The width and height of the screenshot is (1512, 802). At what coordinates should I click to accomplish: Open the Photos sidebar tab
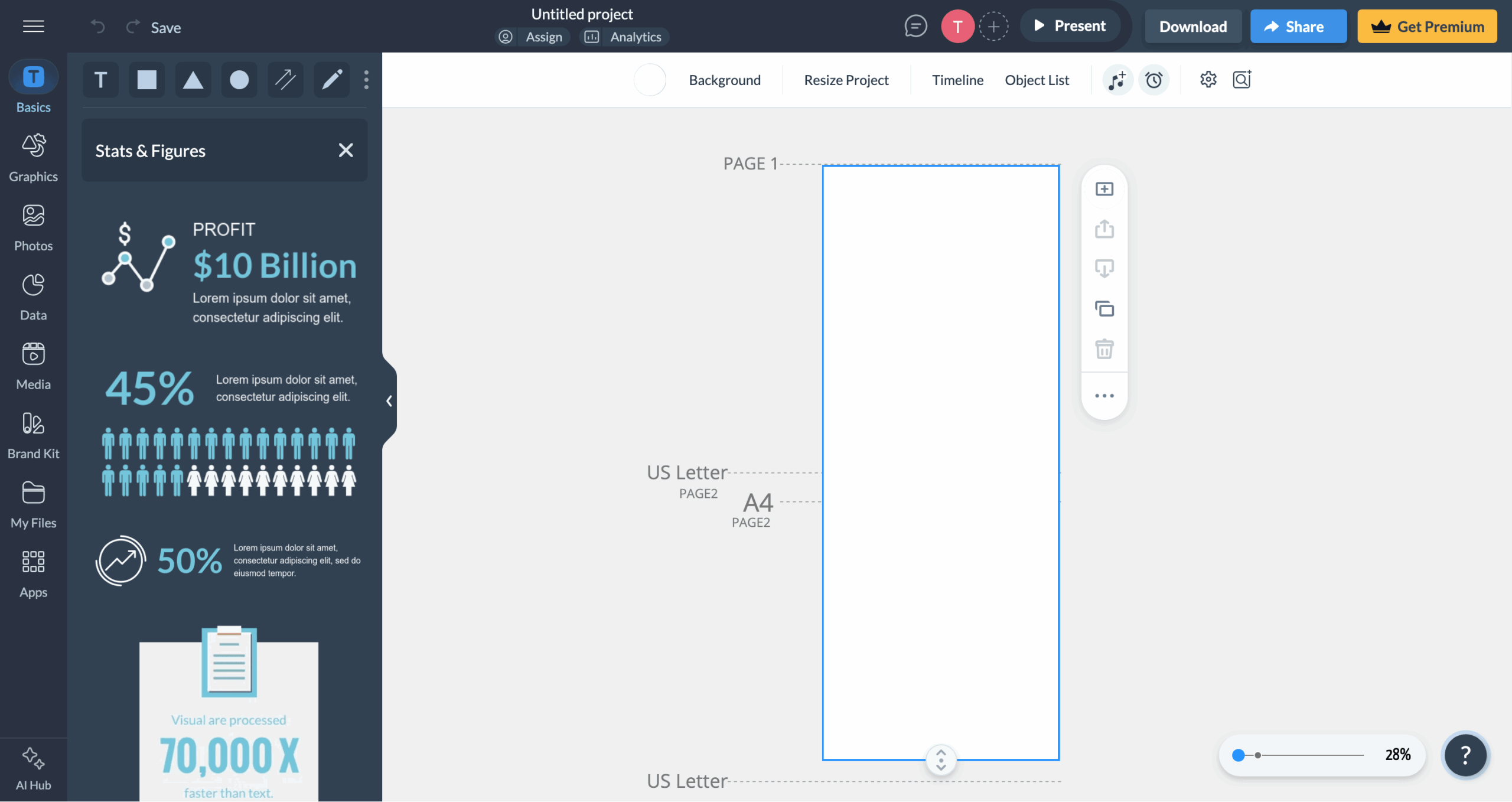click(x=33, y=227)
